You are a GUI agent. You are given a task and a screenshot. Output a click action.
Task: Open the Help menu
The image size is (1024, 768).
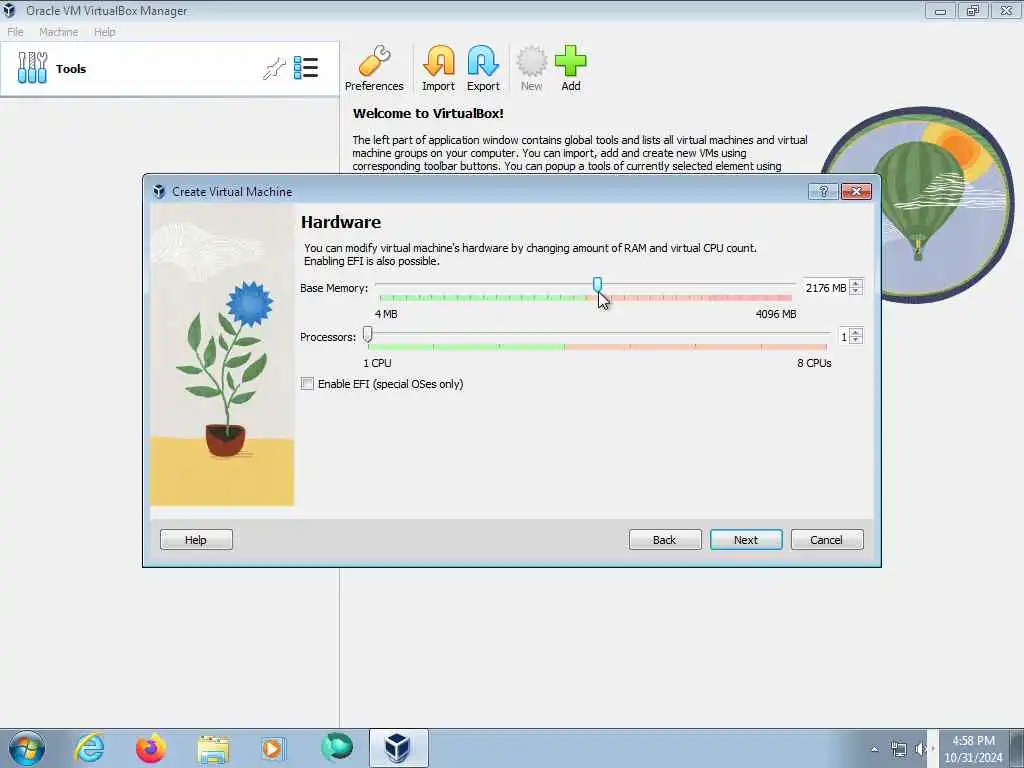click(x=104, y=32)
